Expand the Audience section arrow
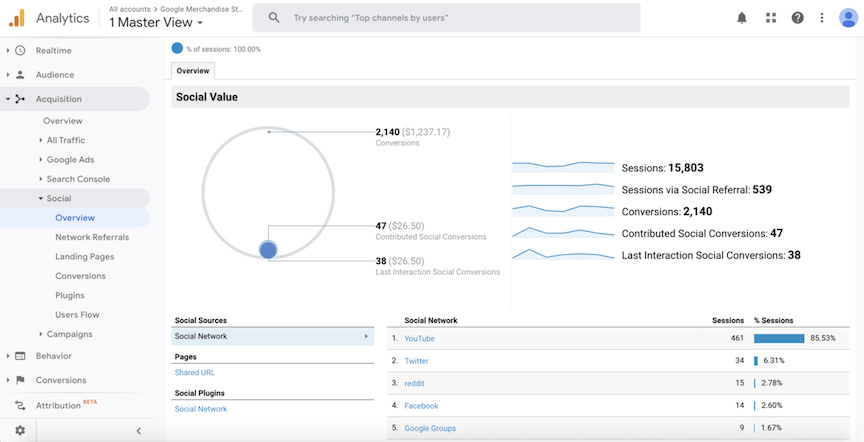Image resolution: width=864 pixels, height=442 pixels. pyautogui.click(x=8, y=75)
